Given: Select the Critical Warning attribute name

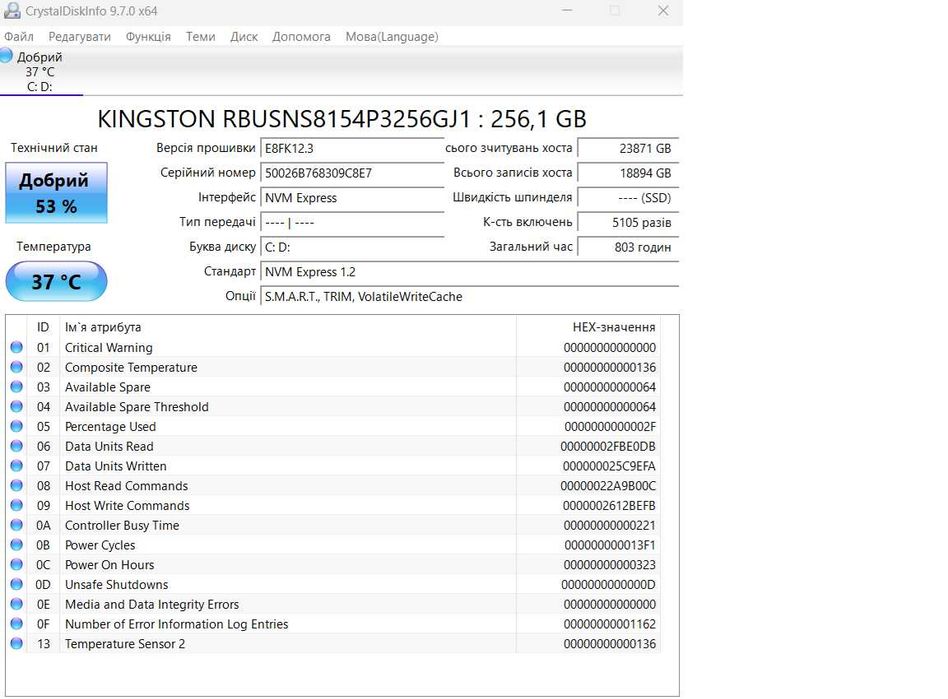Looking at the screenshot, I should (109, 348).
